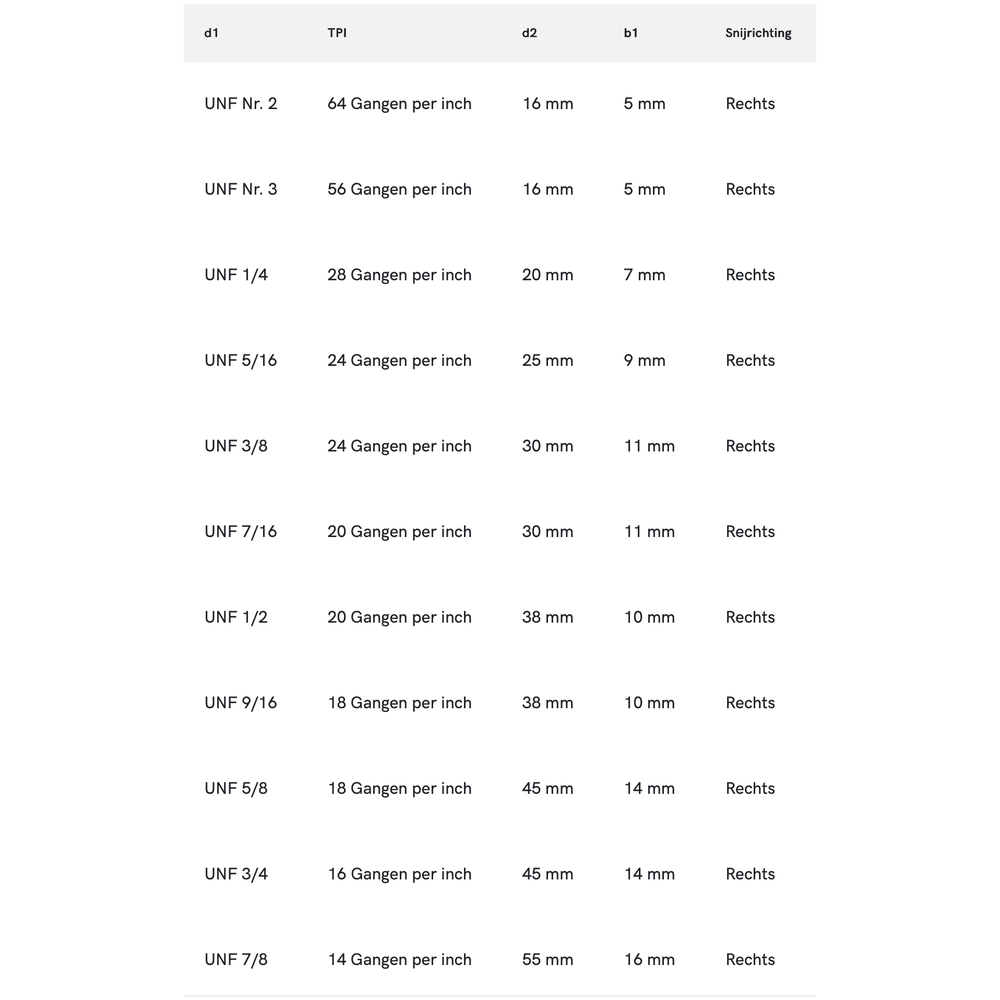Click the d1 column header
Image resolution: width=1000 pixels, height=1000 pixels.
211,33
